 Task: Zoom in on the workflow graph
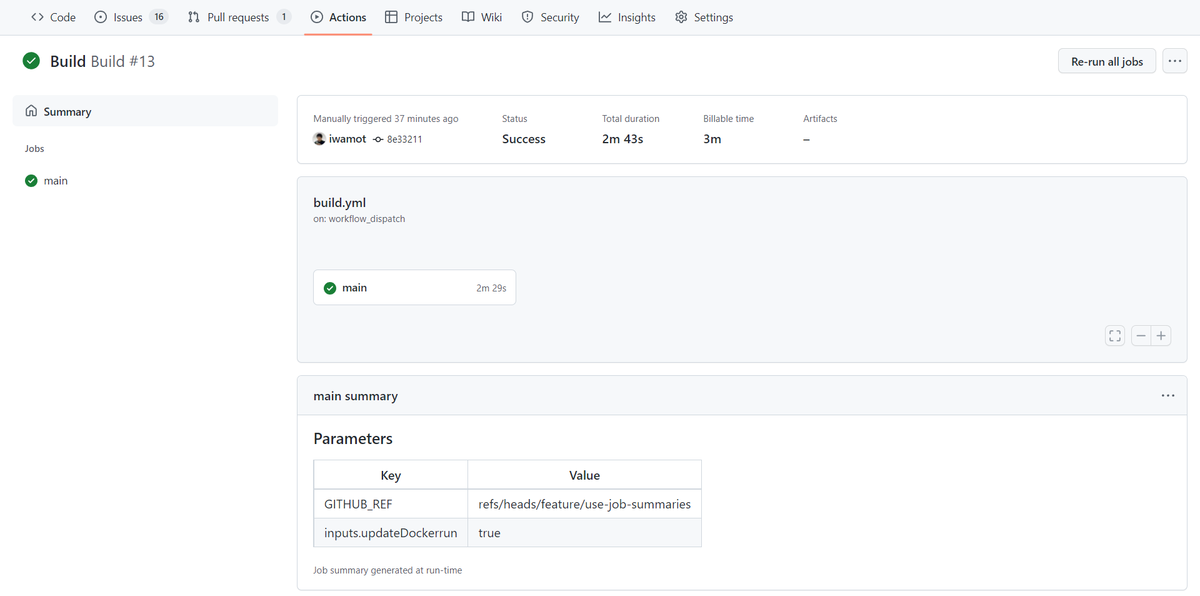point(1160,335)
